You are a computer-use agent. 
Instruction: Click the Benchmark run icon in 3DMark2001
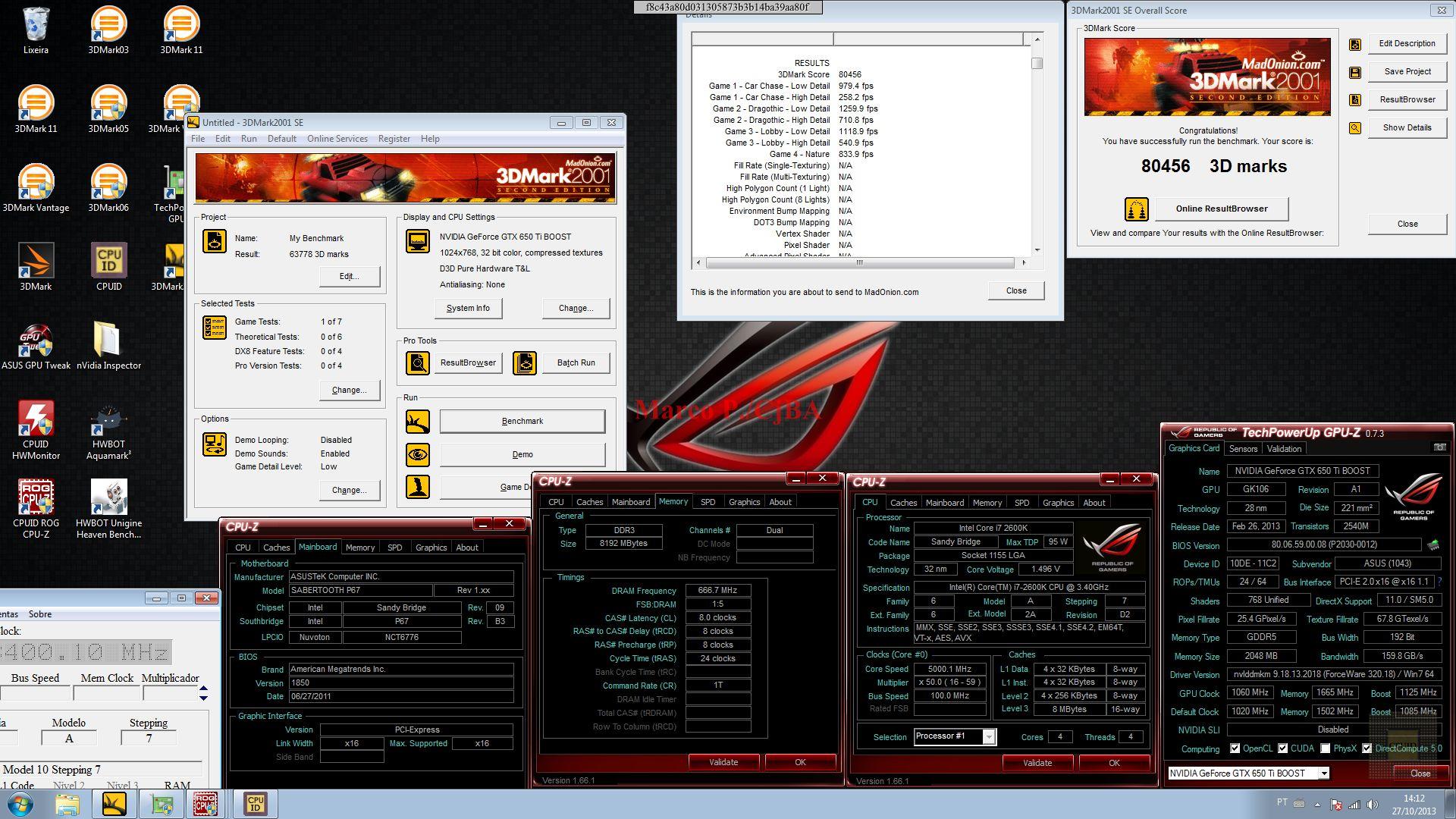[418, 422]
